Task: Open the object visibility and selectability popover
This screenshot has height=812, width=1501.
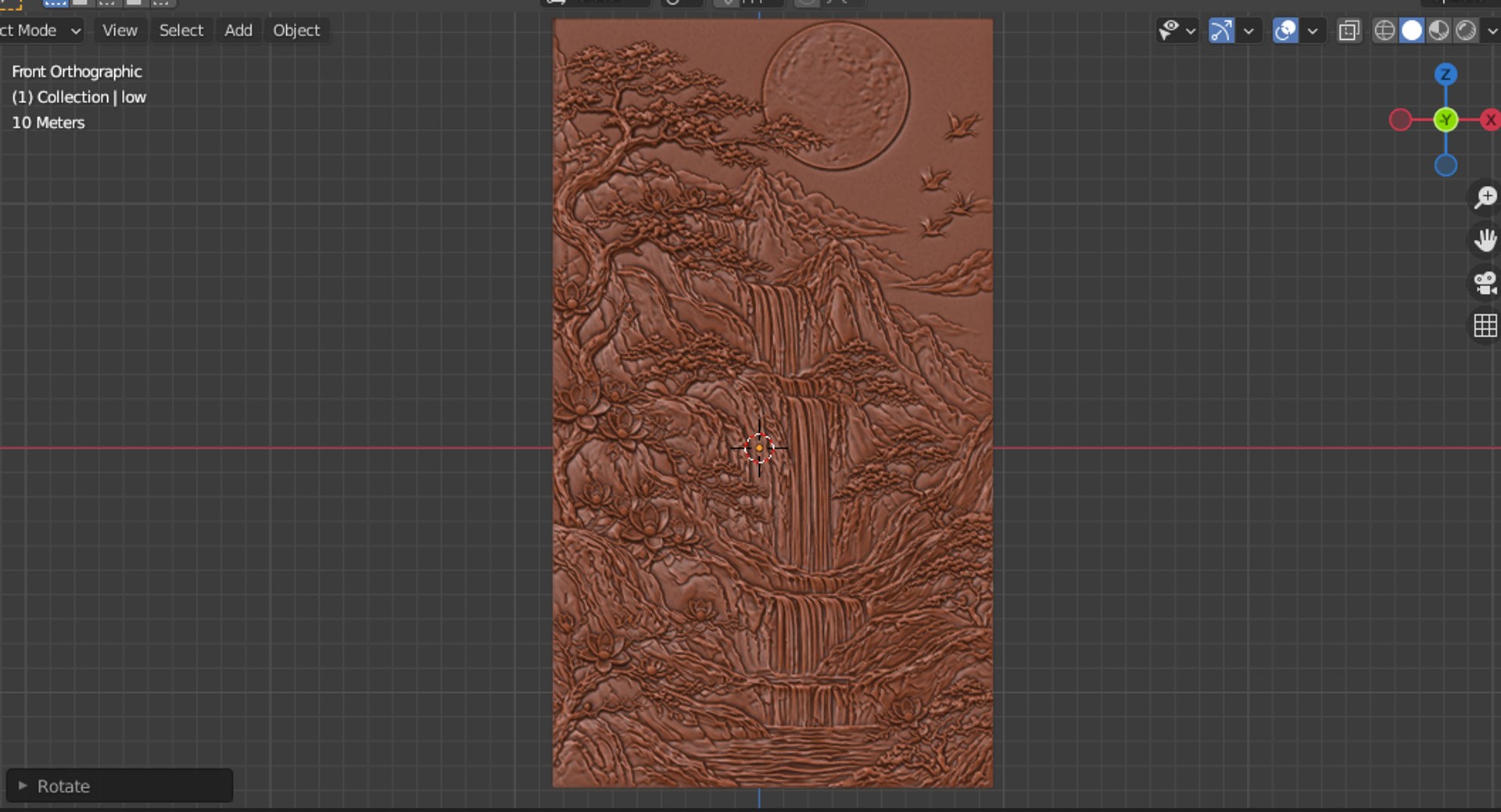Action: point(1177,30)
